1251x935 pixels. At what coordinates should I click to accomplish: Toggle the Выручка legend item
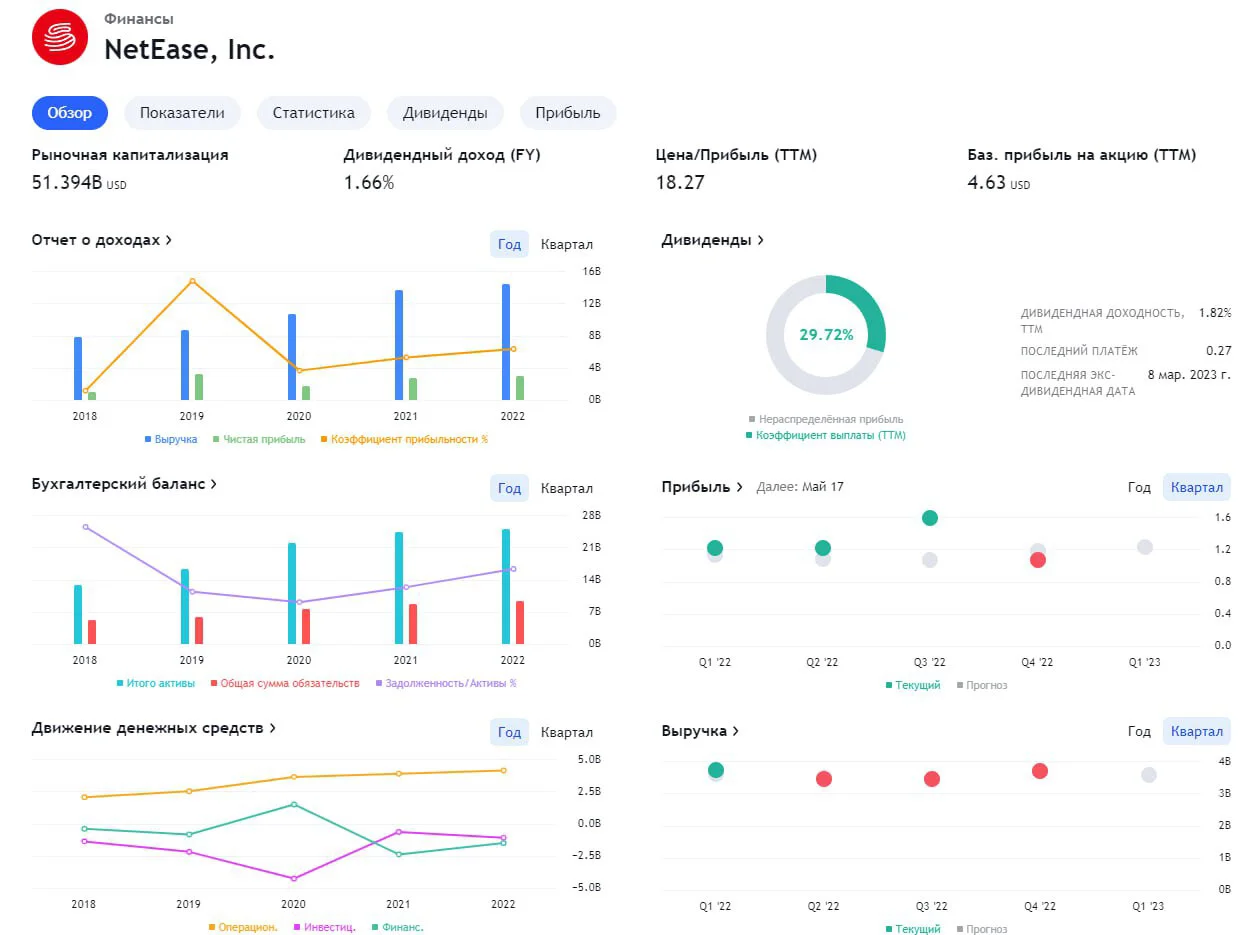click(x=171, y=439)
